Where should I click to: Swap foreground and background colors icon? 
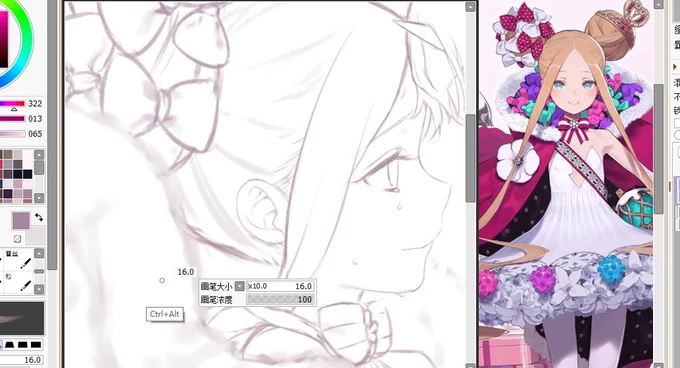tap(39, 218)
